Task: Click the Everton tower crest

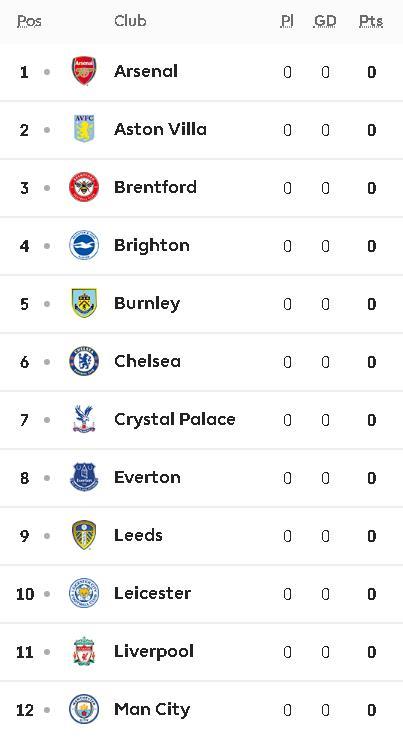Action: pos(84,477)
